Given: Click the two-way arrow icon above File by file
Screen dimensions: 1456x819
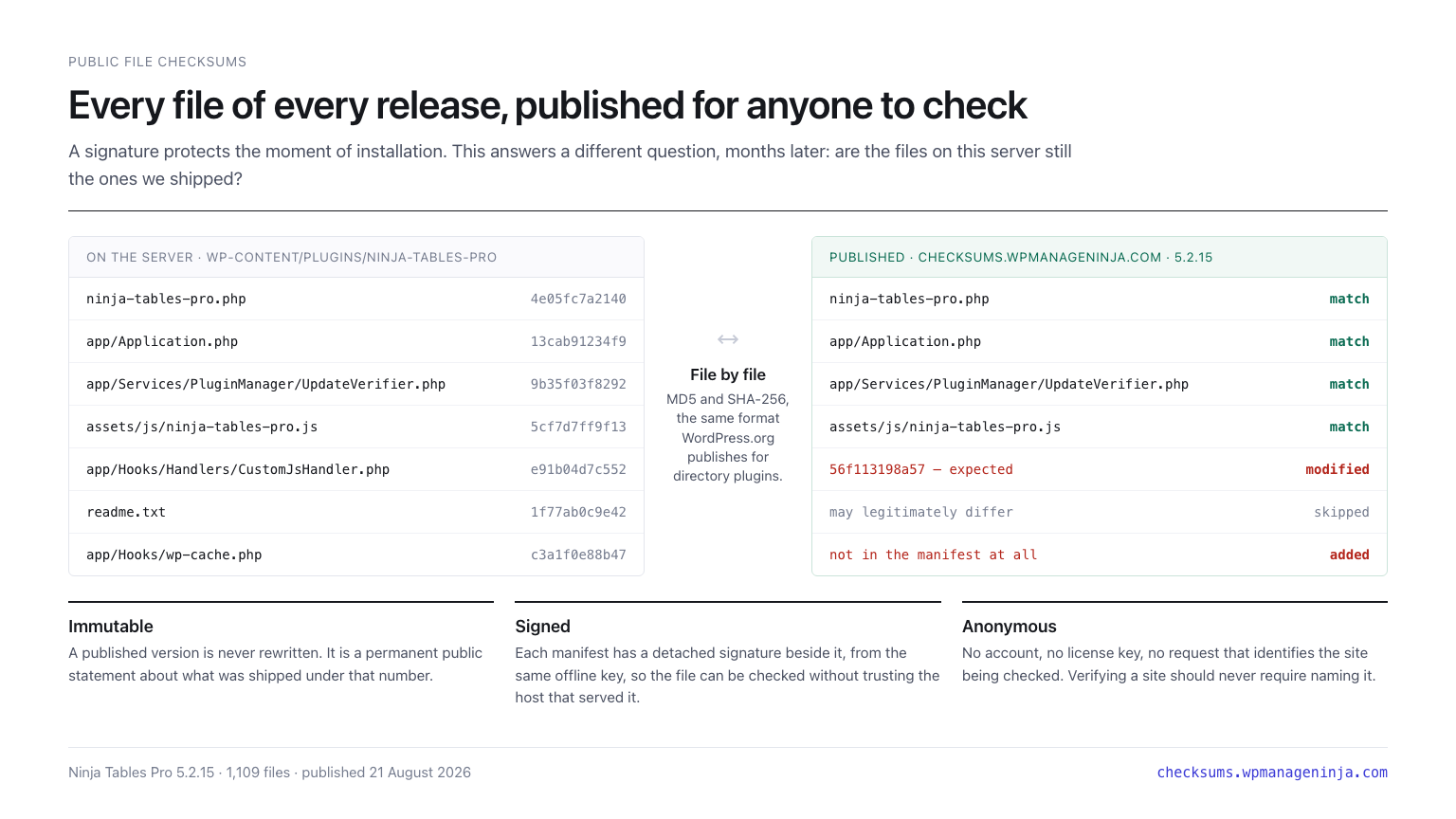Looking at the screenshot, I should point(728,339).
